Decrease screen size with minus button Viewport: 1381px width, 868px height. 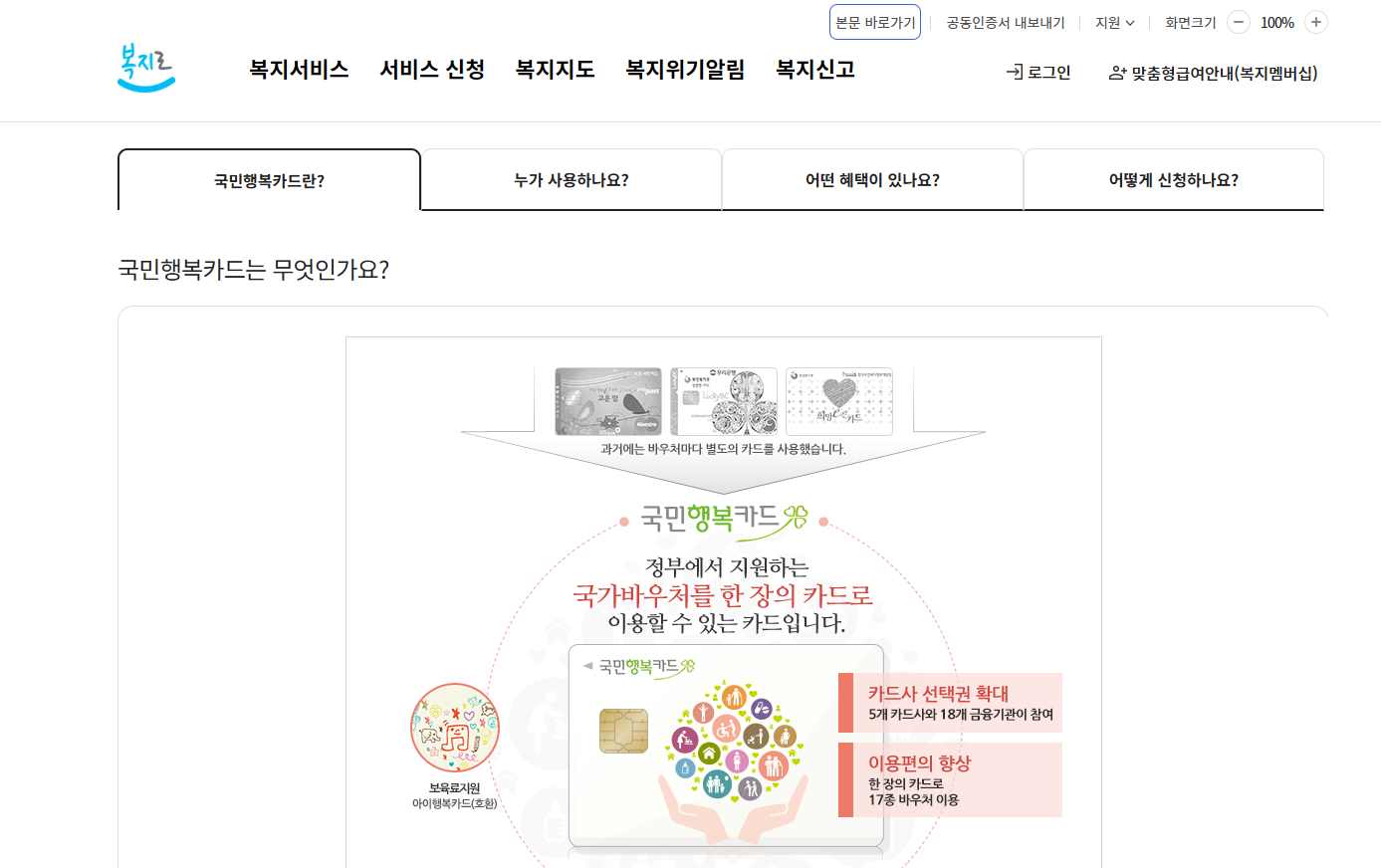(x=1238, y=22)
